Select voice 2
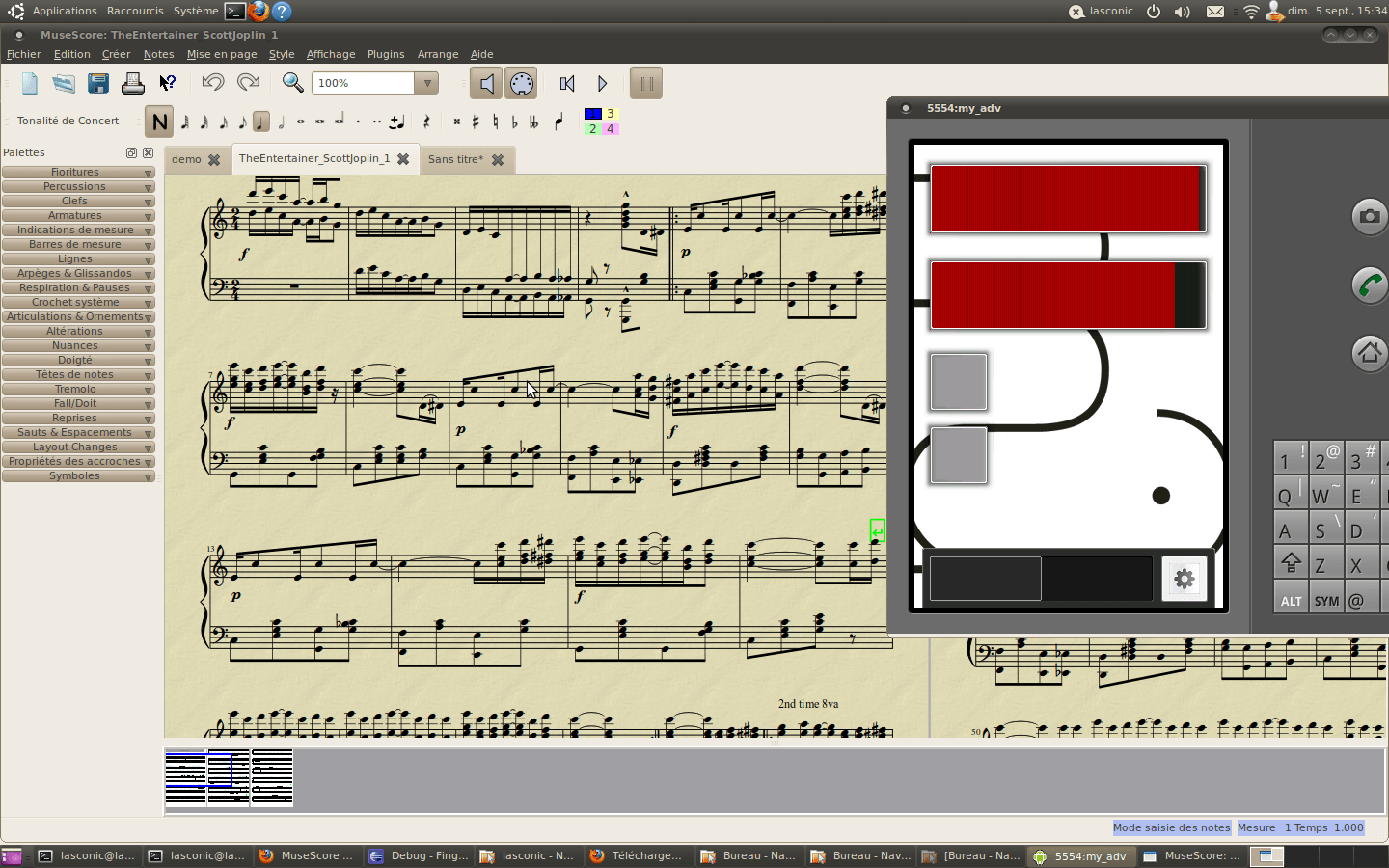 point(593,128)
